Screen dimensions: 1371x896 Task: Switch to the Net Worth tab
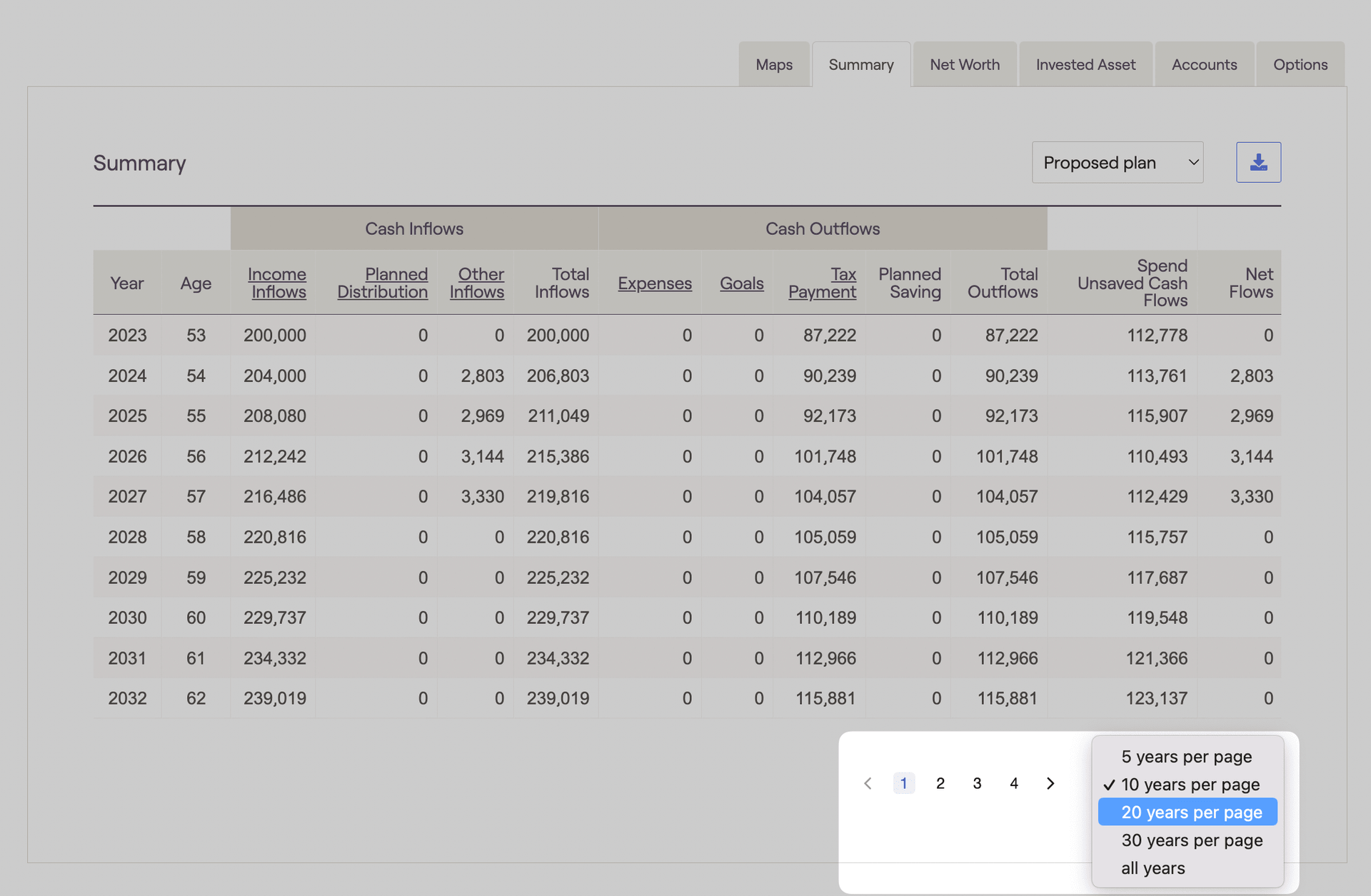965,64
